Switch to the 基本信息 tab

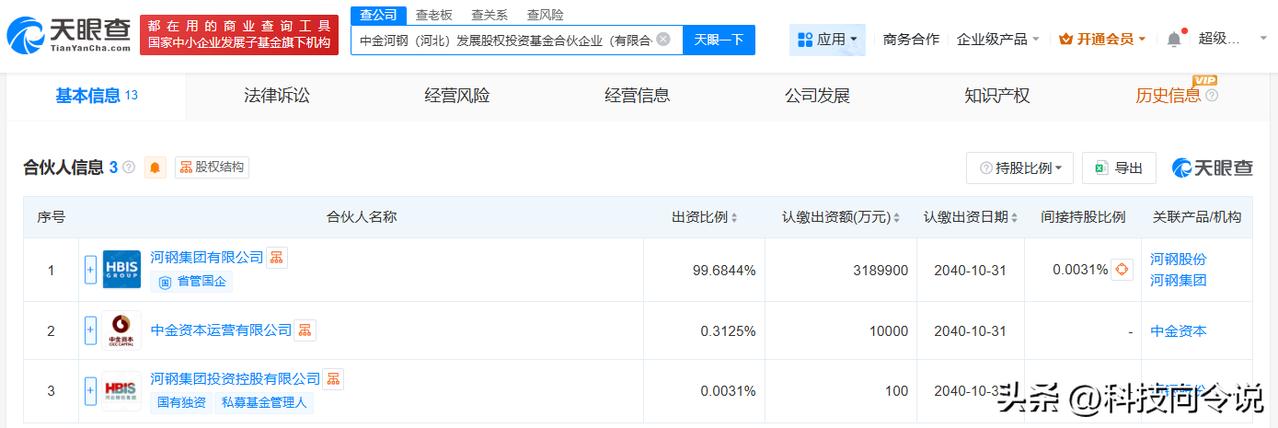[x=96, y=96]
